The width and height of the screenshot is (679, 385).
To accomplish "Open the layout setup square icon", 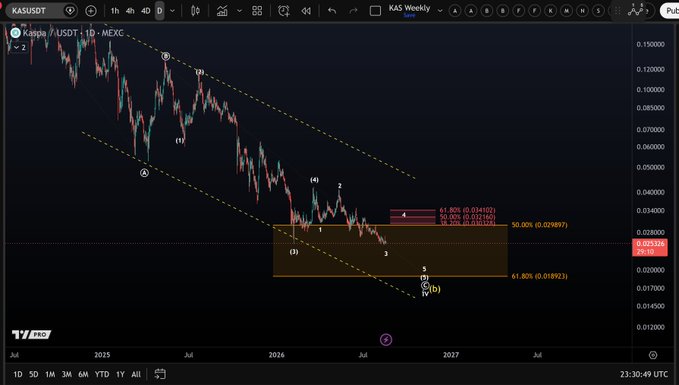I will tap(375, 11).
